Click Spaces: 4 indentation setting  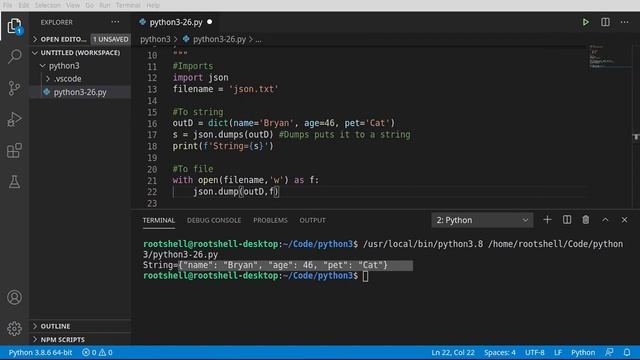click(500, 352)
